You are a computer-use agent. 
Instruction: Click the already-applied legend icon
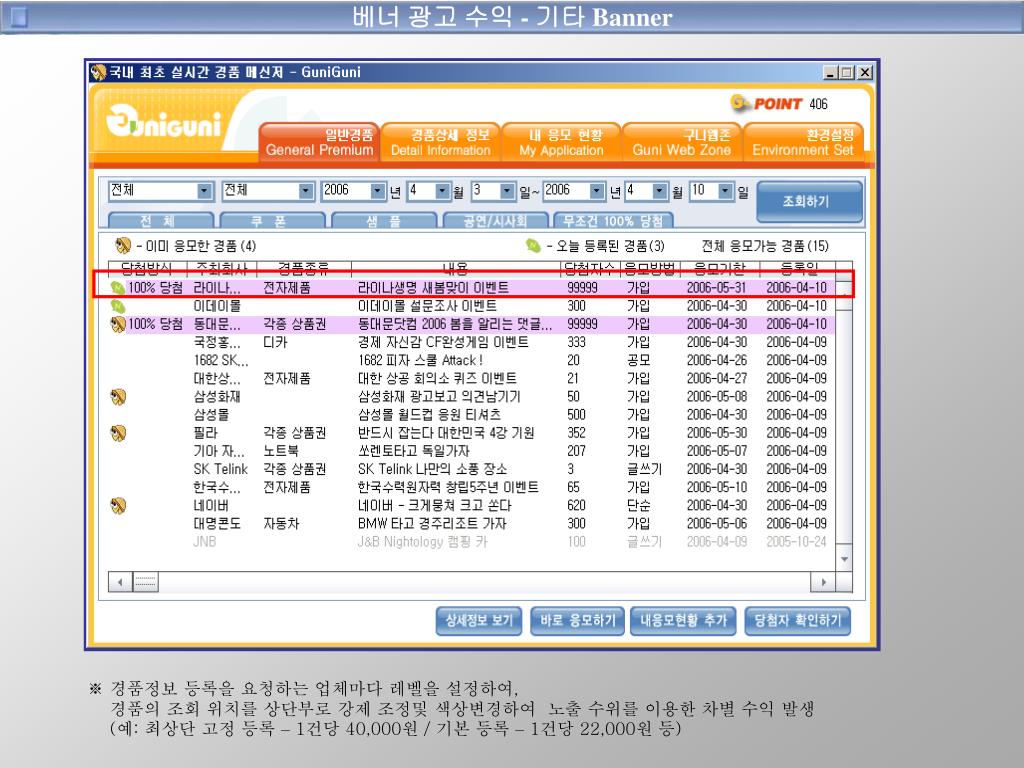tap(123, 246)
